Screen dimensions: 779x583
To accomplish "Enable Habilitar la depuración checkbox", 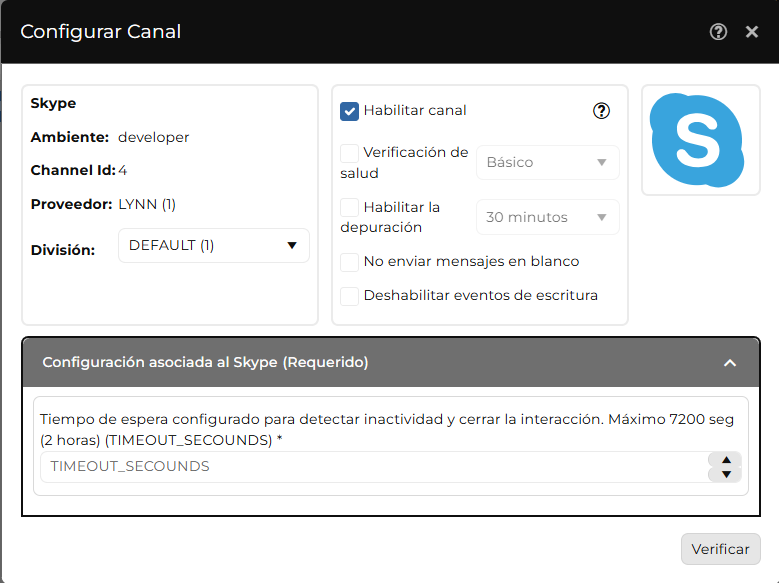I will click(349, 207).
